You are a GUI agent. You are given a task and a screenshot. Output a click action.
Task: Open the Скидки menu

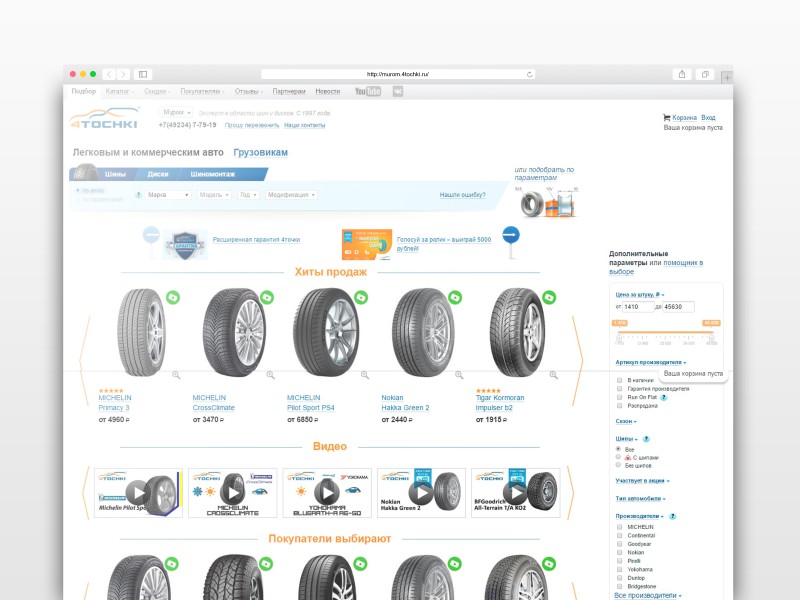[x=157, y=91]
